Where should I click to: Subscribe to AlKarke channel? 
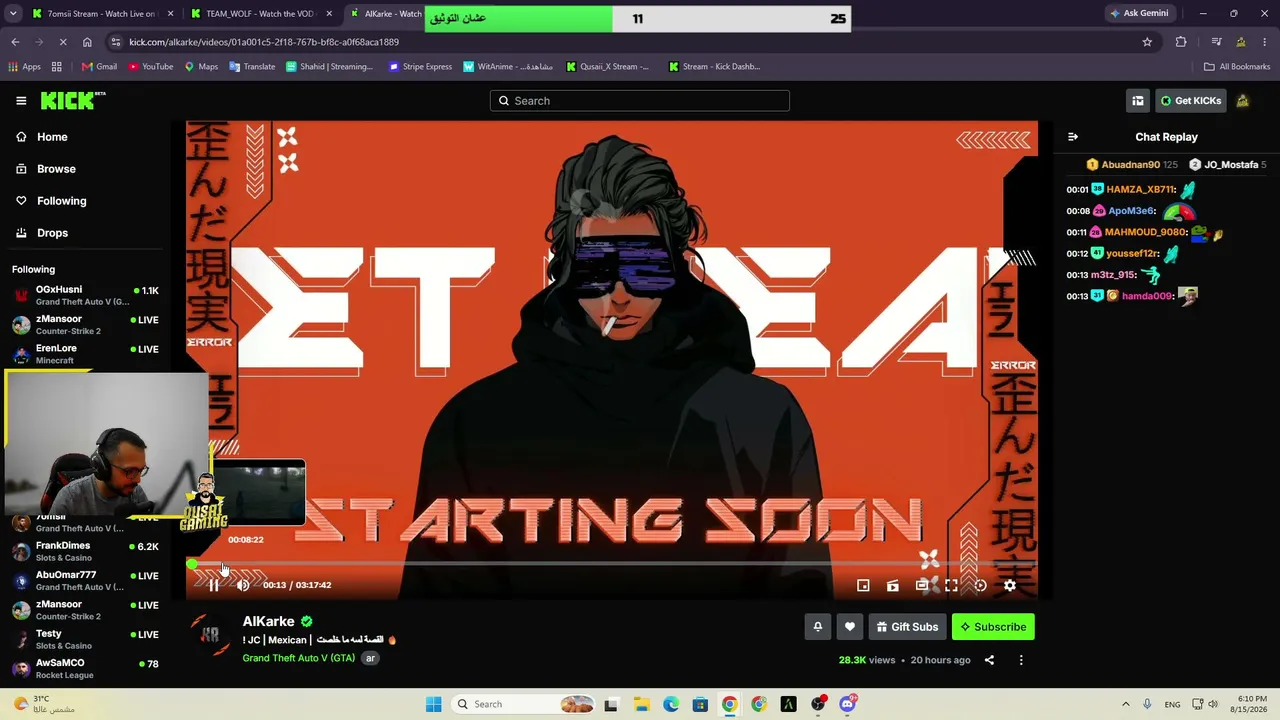click(x=993, y=627)
